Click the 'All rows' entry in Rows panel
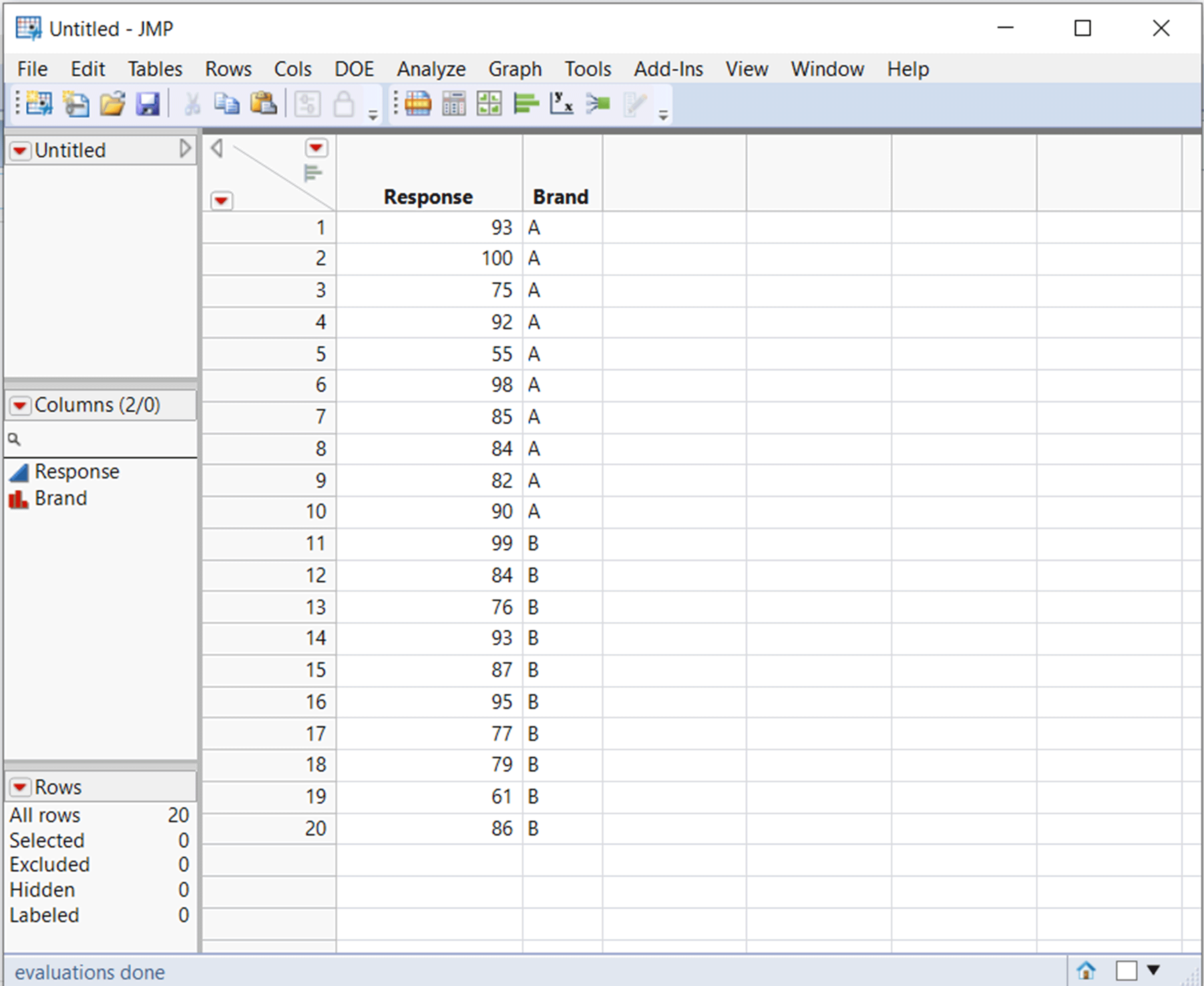Image resolution: width=1204 pixels, height=986 pixels. tap(45, 816)
